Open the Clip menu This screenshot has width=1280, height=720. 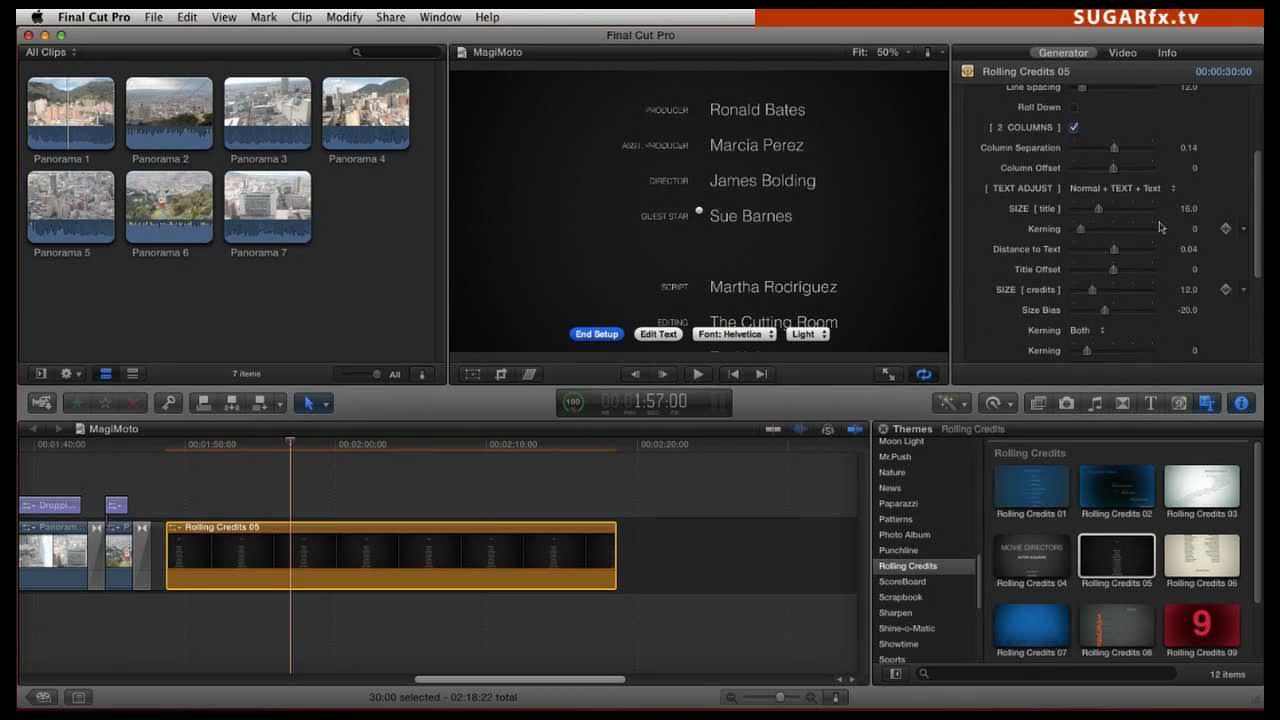pos(301,17)
